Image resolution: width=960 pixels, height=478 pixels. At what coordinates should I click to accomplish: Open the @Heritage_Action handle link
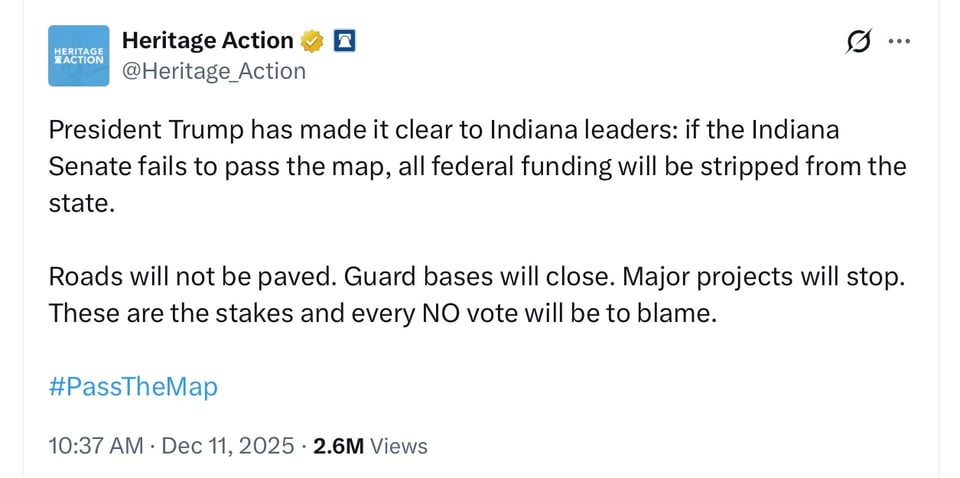tap(213, 71)
